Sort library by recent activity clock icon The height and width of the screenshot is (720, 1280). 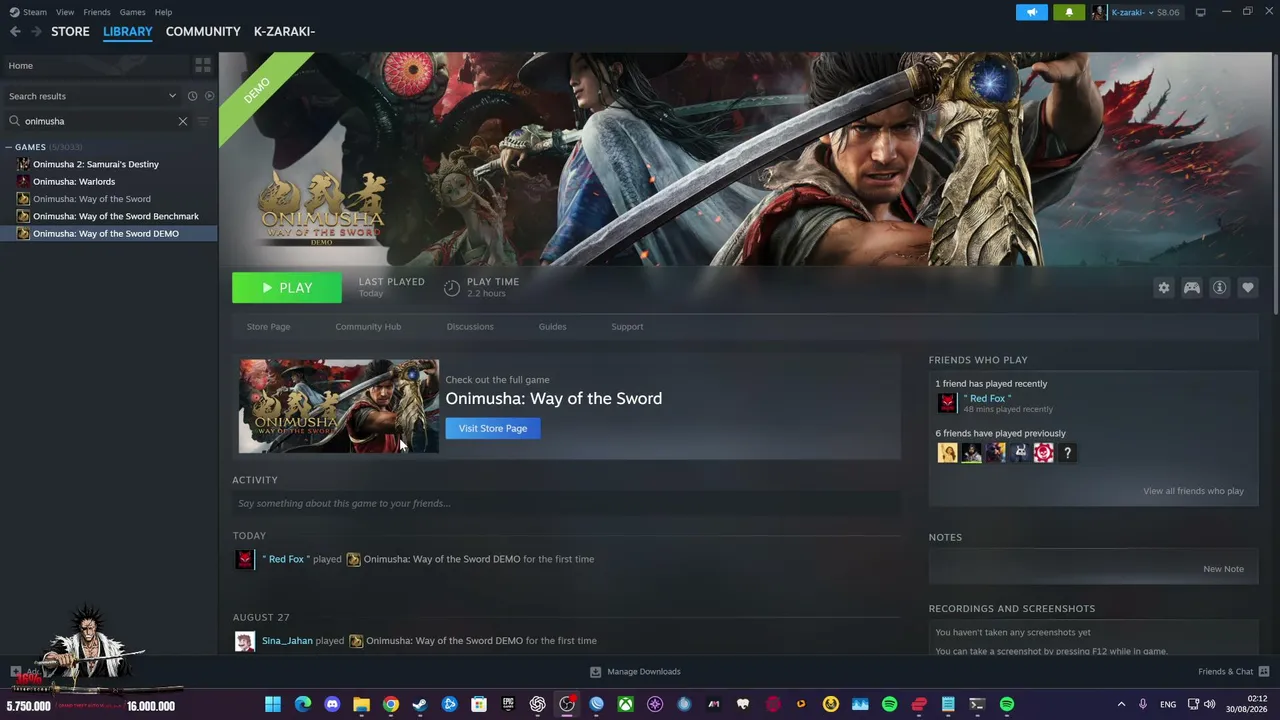[x=192, y=96]
